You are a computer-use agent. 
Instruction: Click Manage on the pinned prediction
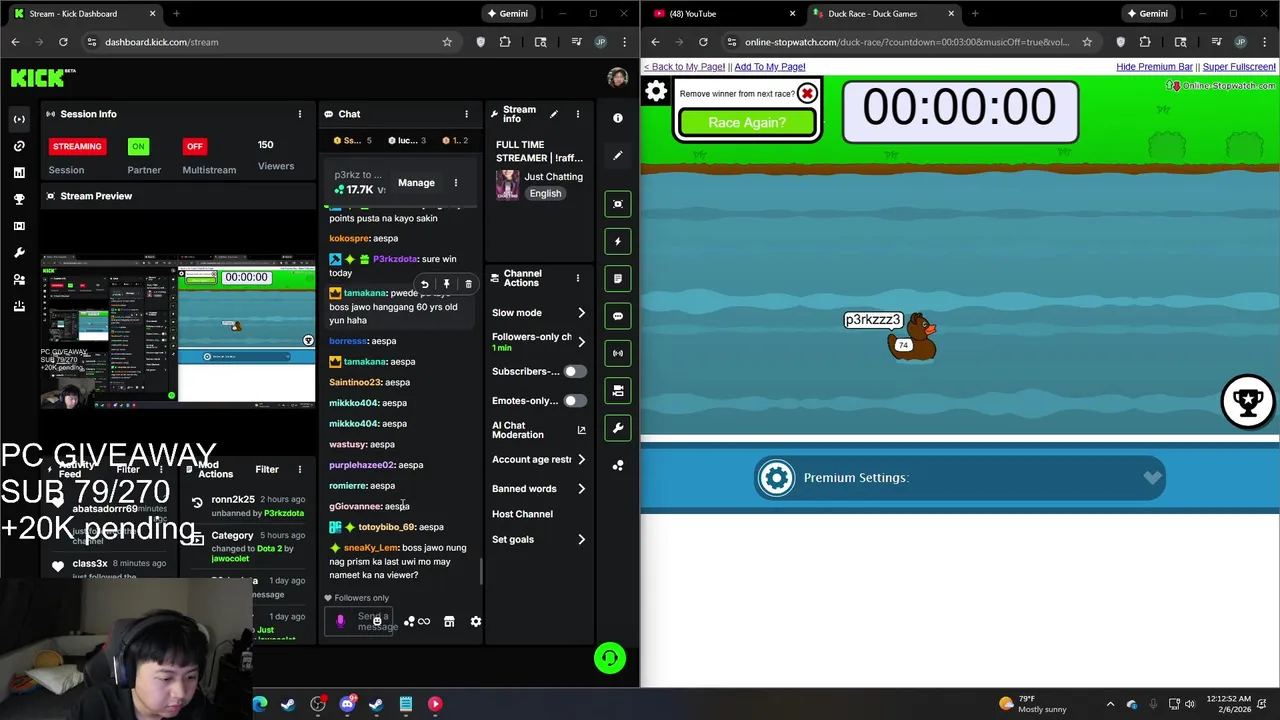(416, 183)
